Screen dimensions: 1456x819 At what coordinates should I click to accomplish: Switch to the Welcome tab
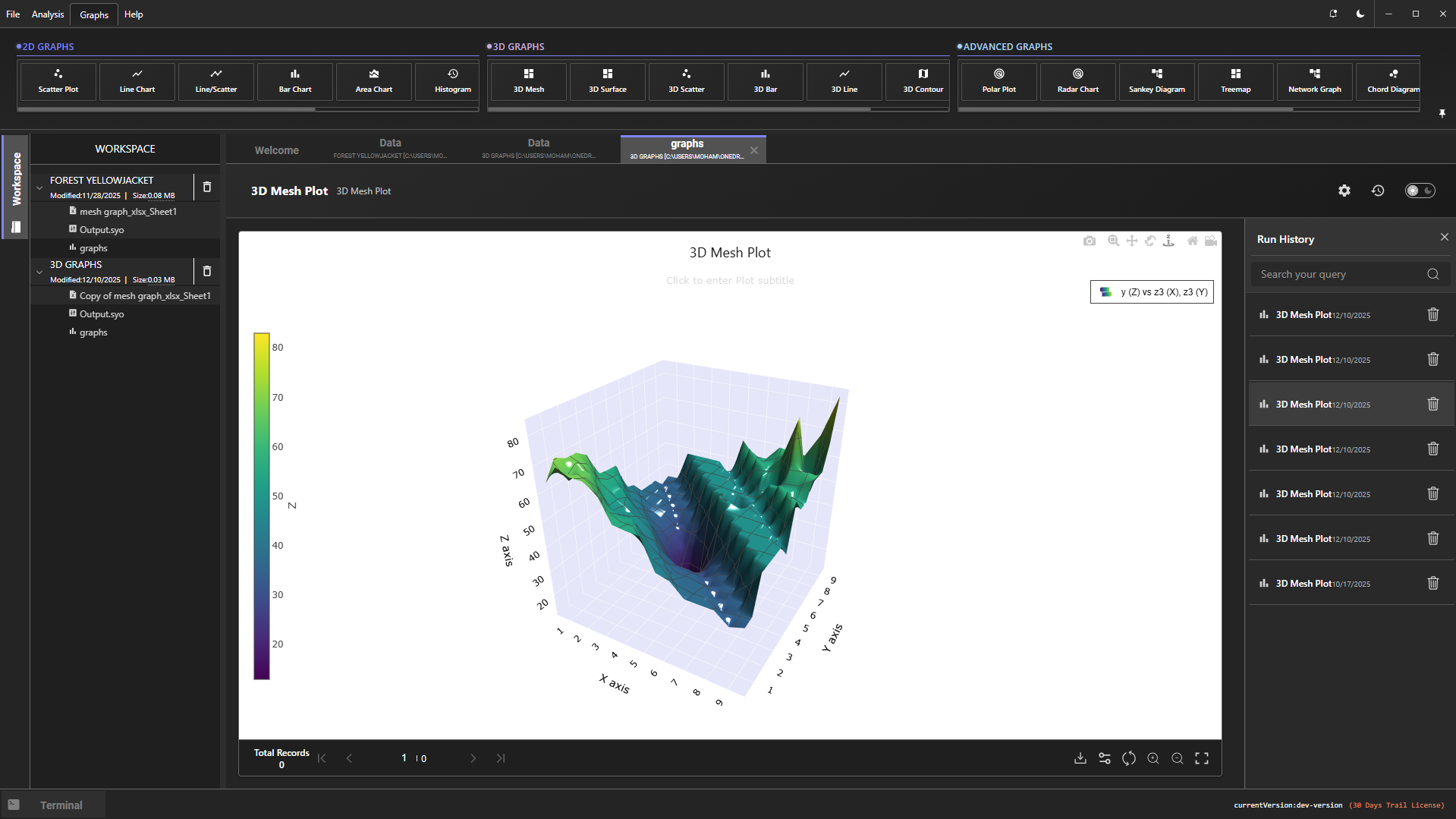pyautogui.click(x=276, y=150)
